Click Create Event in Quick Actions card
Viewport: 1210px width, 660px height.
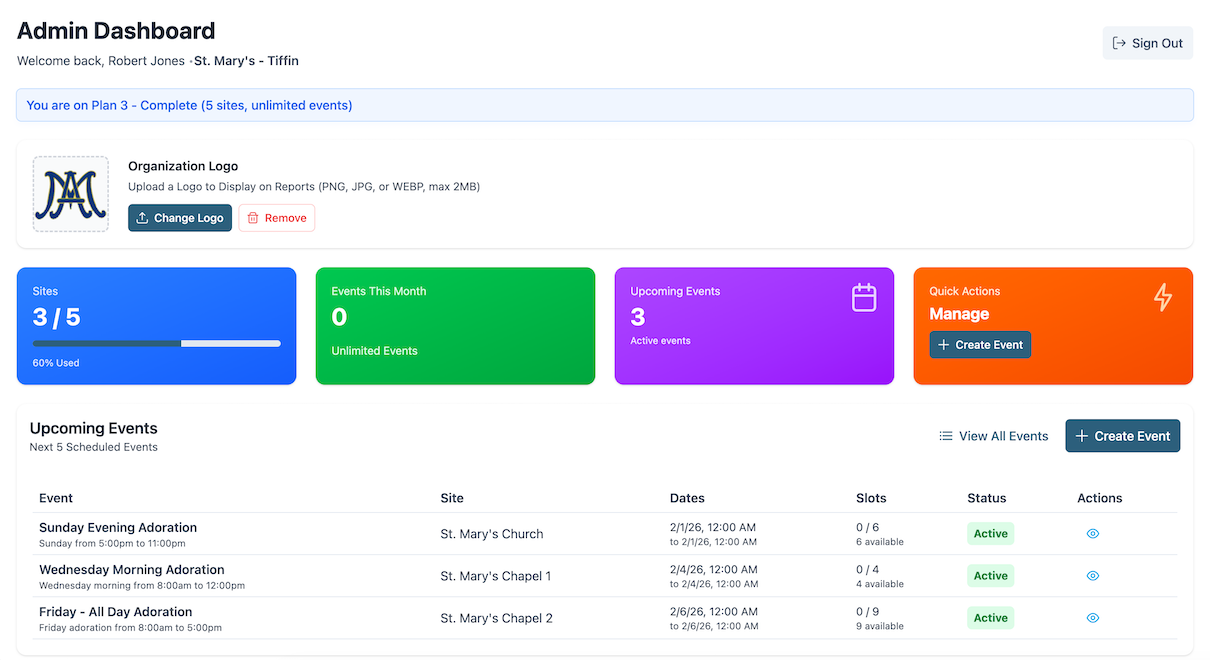coord(979,345)
